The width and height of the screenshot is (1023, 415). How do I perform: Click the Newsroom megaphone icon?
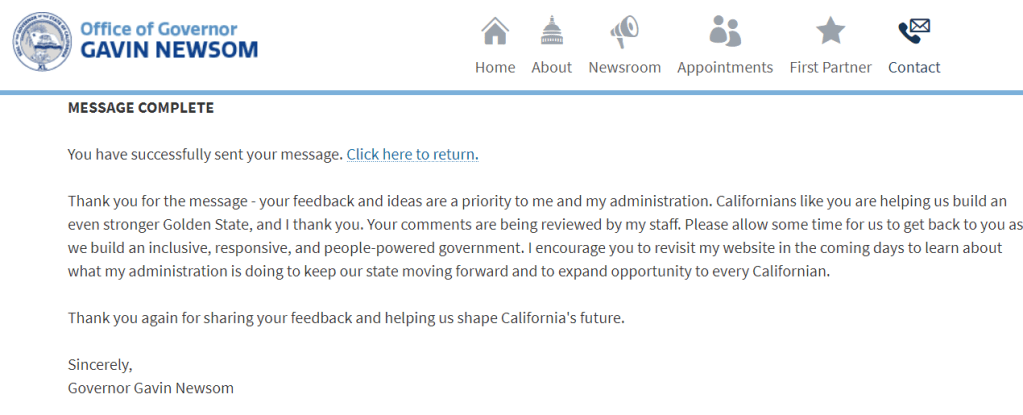point(624,31)
